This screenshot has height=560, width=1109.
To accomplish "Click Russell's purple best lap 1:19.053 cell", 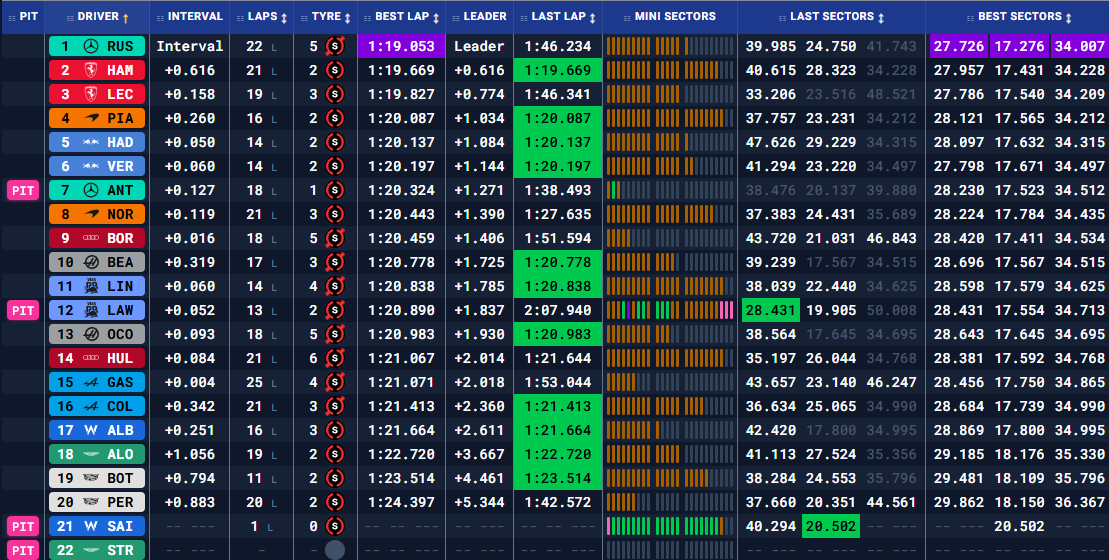I will (401, 46).
